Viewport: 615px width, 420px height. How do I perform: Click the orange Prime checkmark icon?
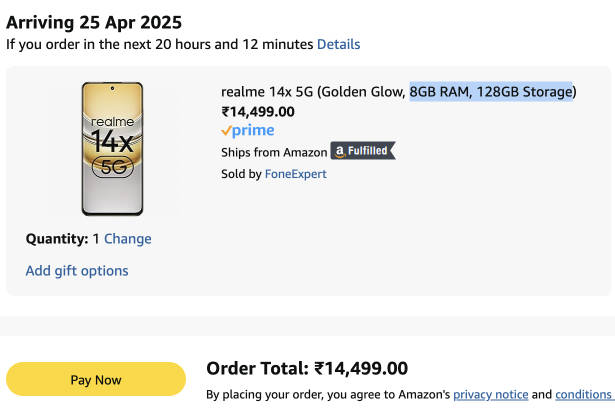coord(226,131)
